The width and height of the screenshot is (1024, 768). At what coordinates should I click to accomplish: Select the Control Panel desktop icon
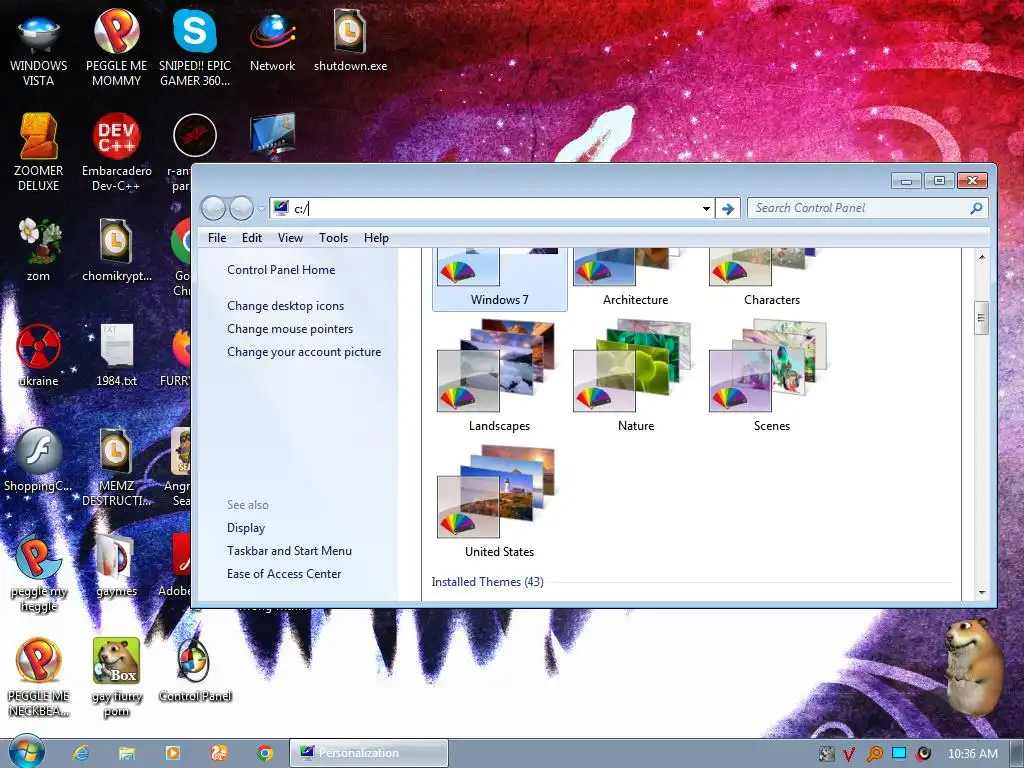tap(195, 671)
